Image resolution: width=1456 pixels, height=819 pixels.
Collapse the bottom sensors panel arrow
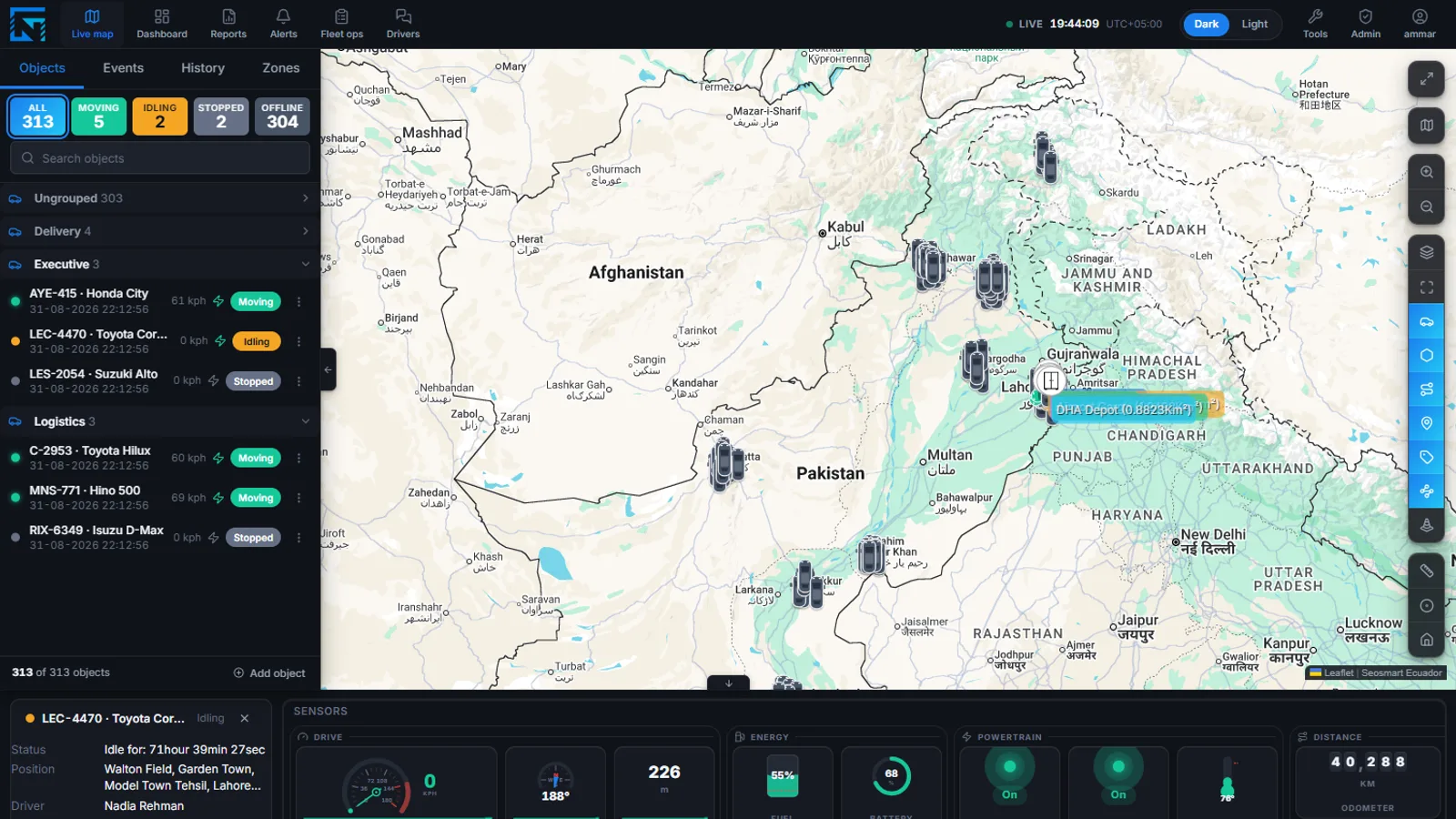[x=728, y=682]
